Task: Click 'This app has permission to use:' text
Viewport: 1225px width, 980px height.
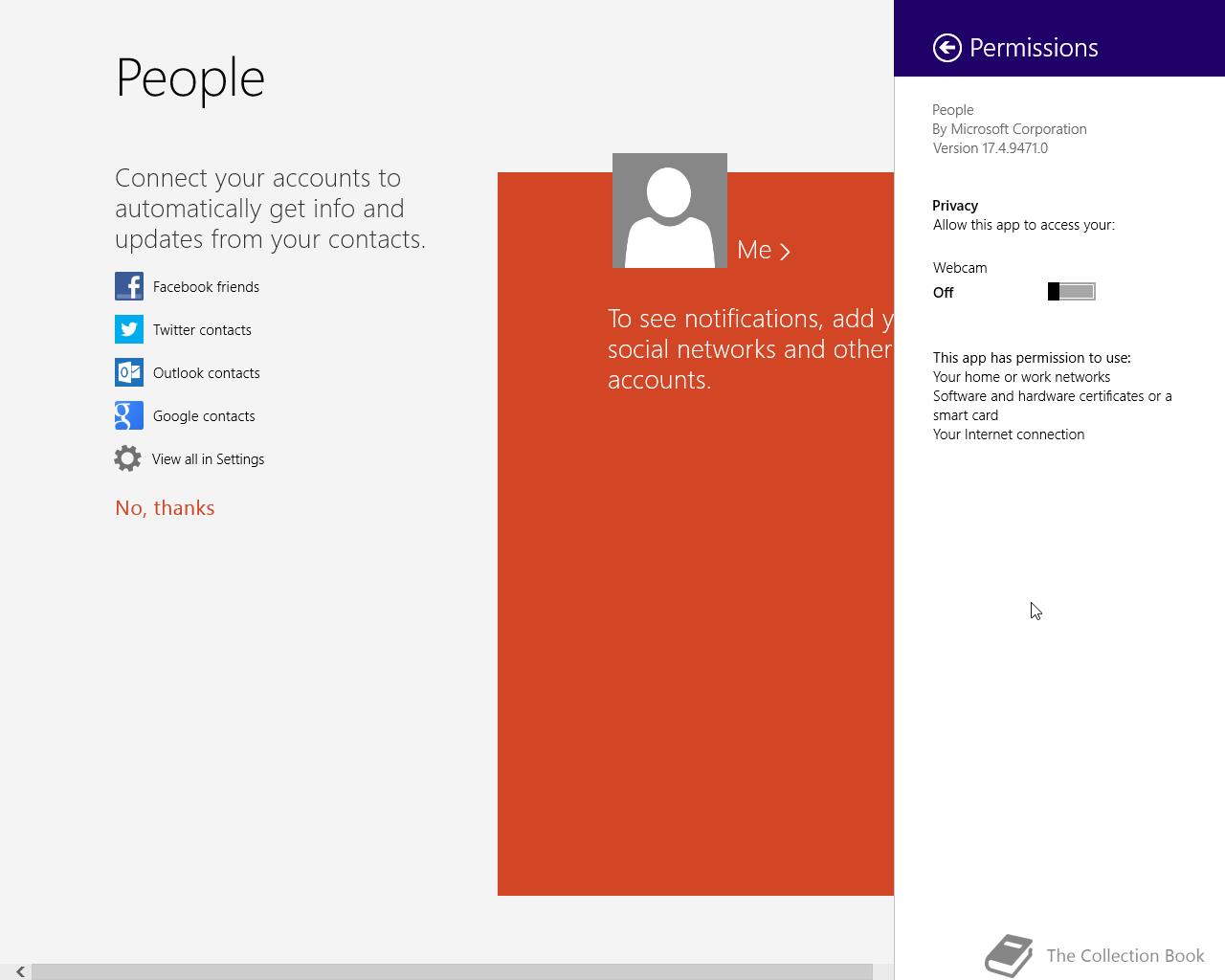Action: point(1032,358)
